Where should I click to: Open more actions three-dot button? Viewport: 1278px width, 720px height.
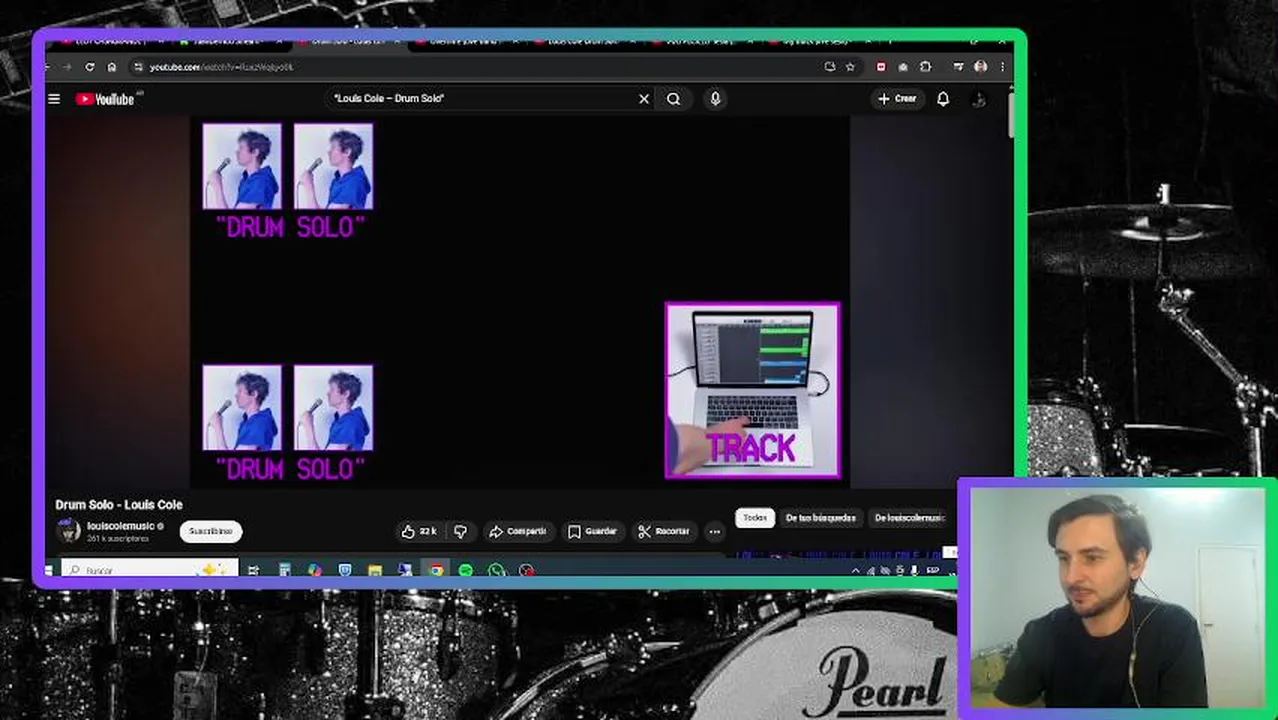click(714, 531)
